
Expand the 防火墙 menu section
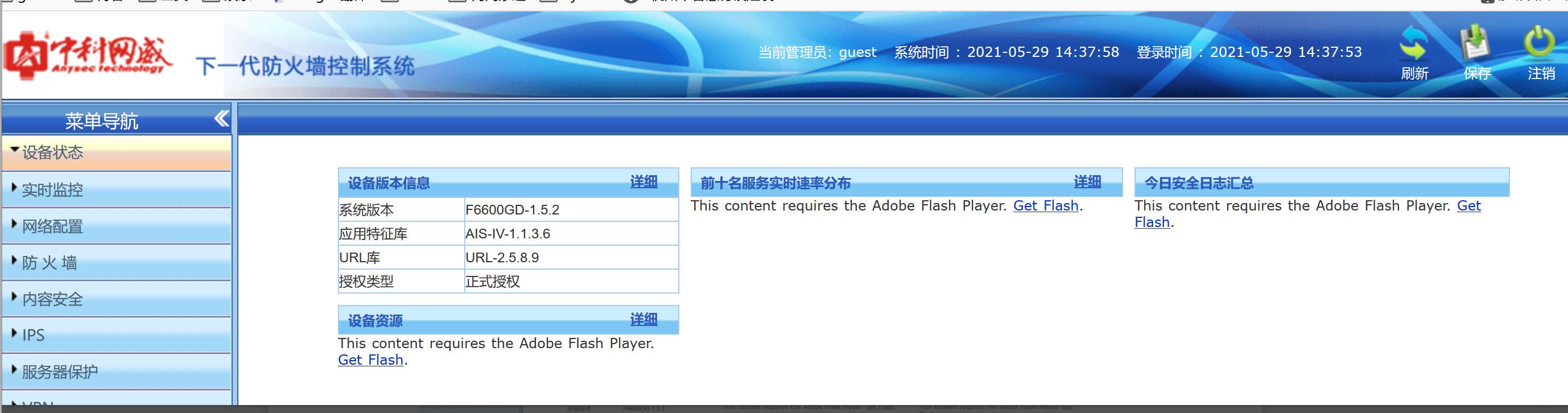coord(50,263)
